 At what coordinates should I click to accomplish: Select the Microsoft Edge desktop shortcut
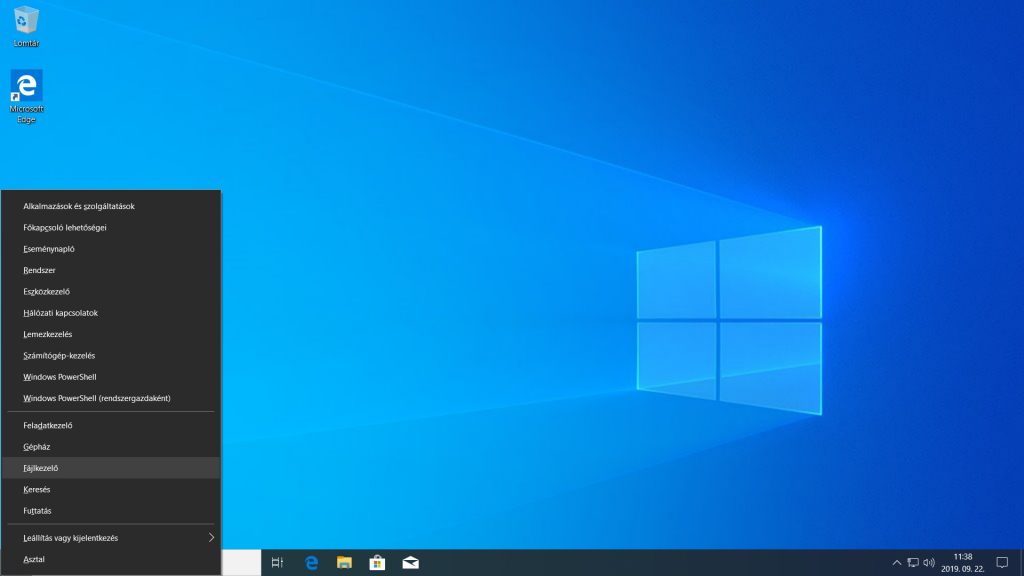click(x=26, y=96)
